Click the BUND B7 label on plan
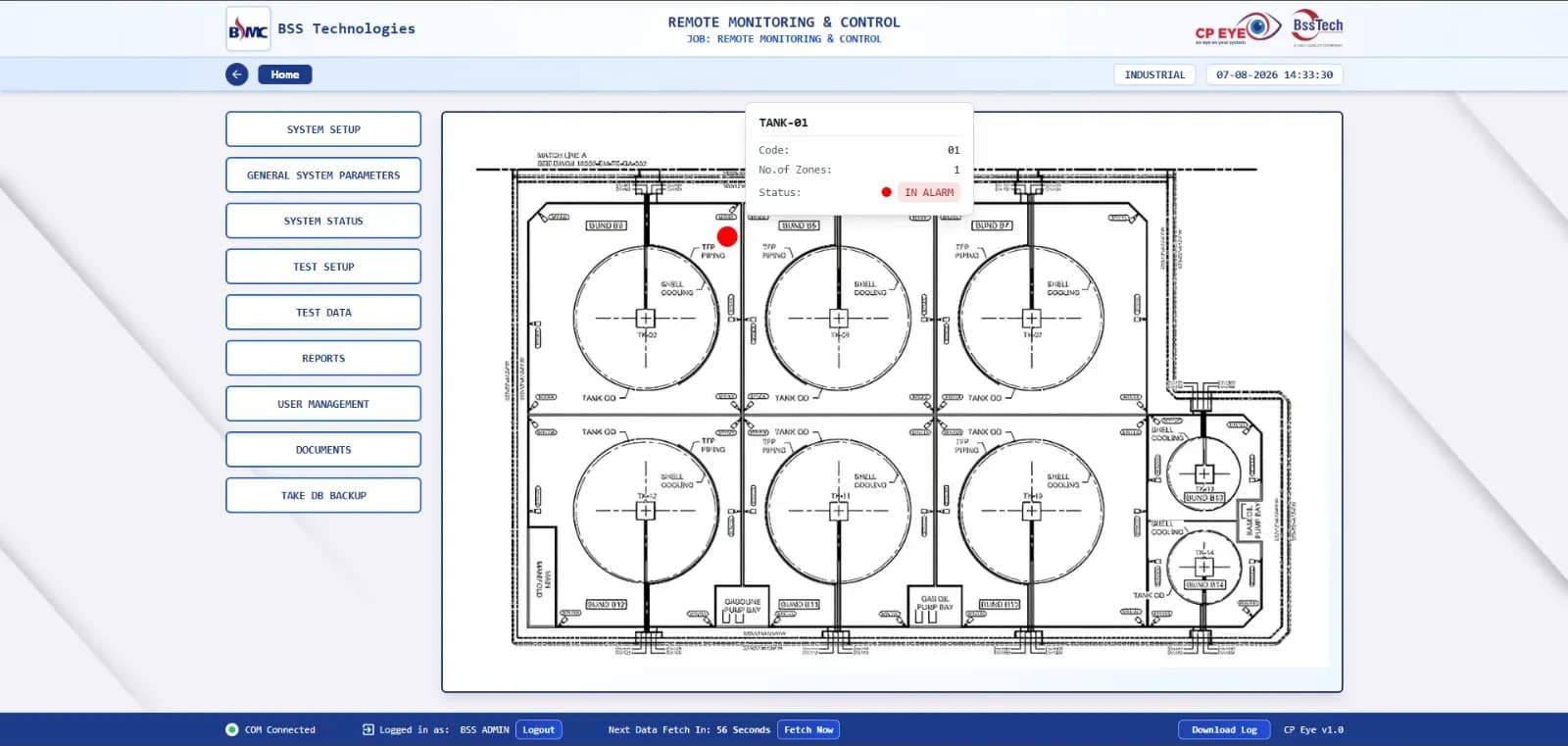 [x=992, y=225]
